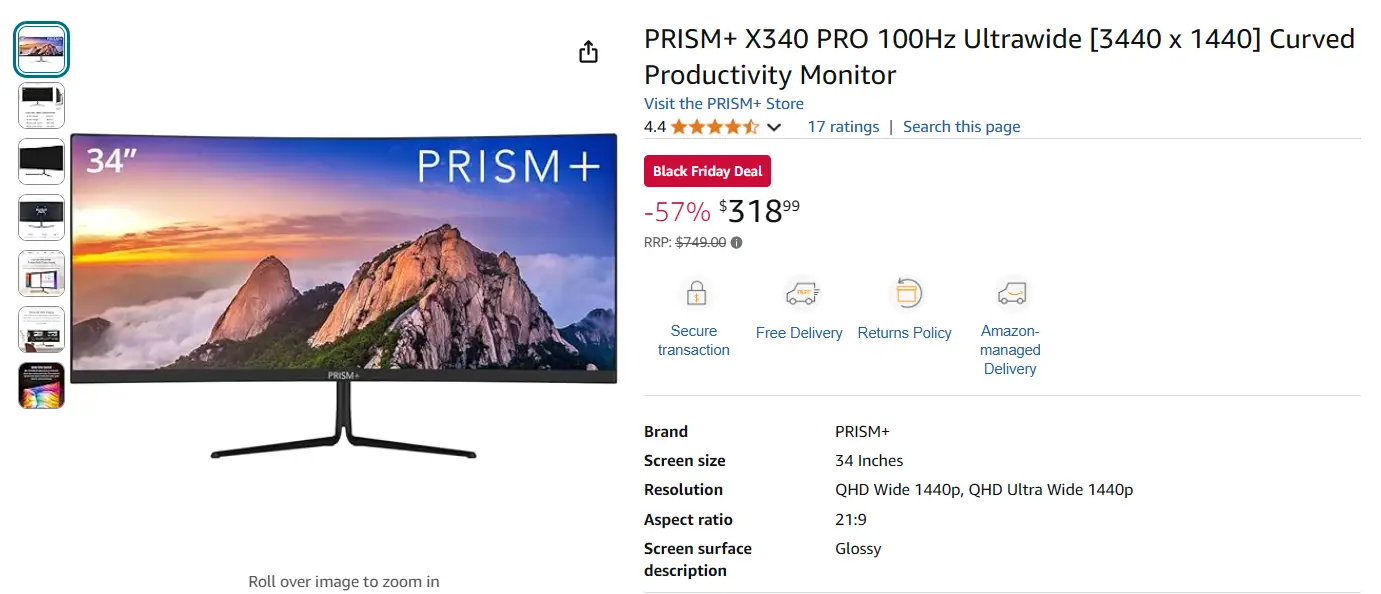Open the RRP price info icon

[x=736, y=242]
